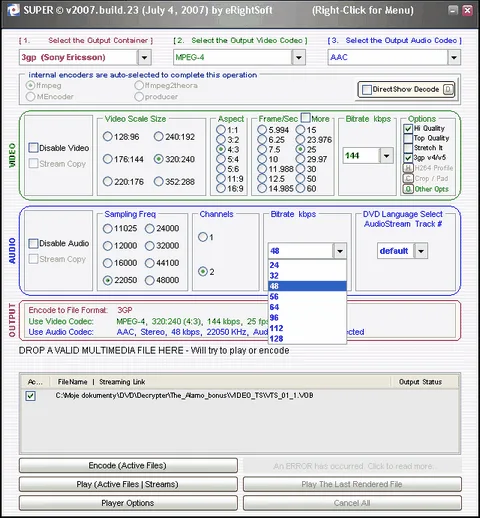Select video scale size 220:176

(x=107, y=182)
